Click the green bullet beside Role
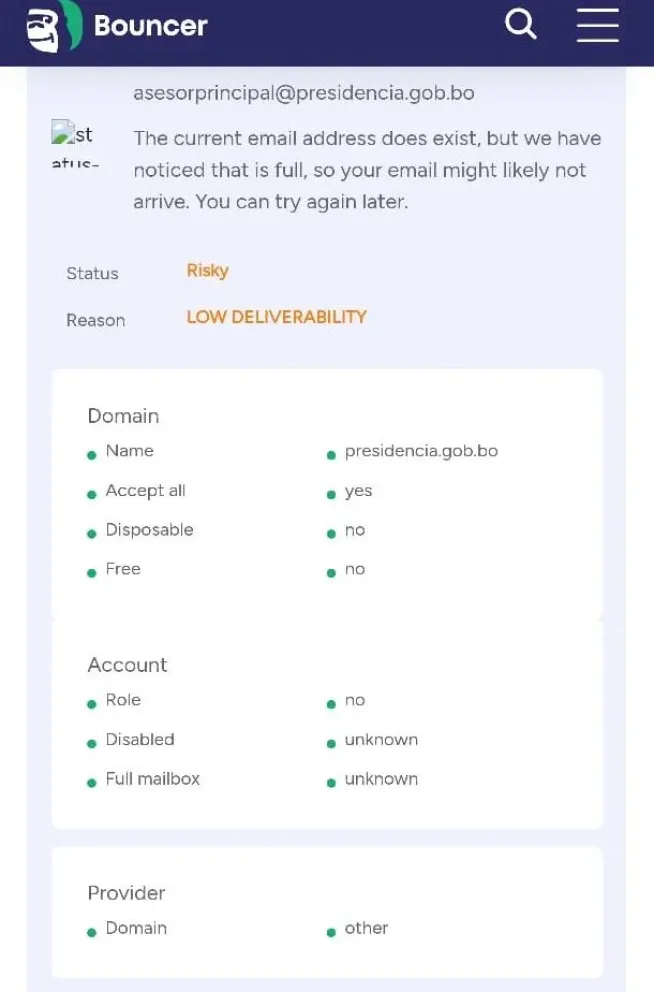 (x=92, y=704)
